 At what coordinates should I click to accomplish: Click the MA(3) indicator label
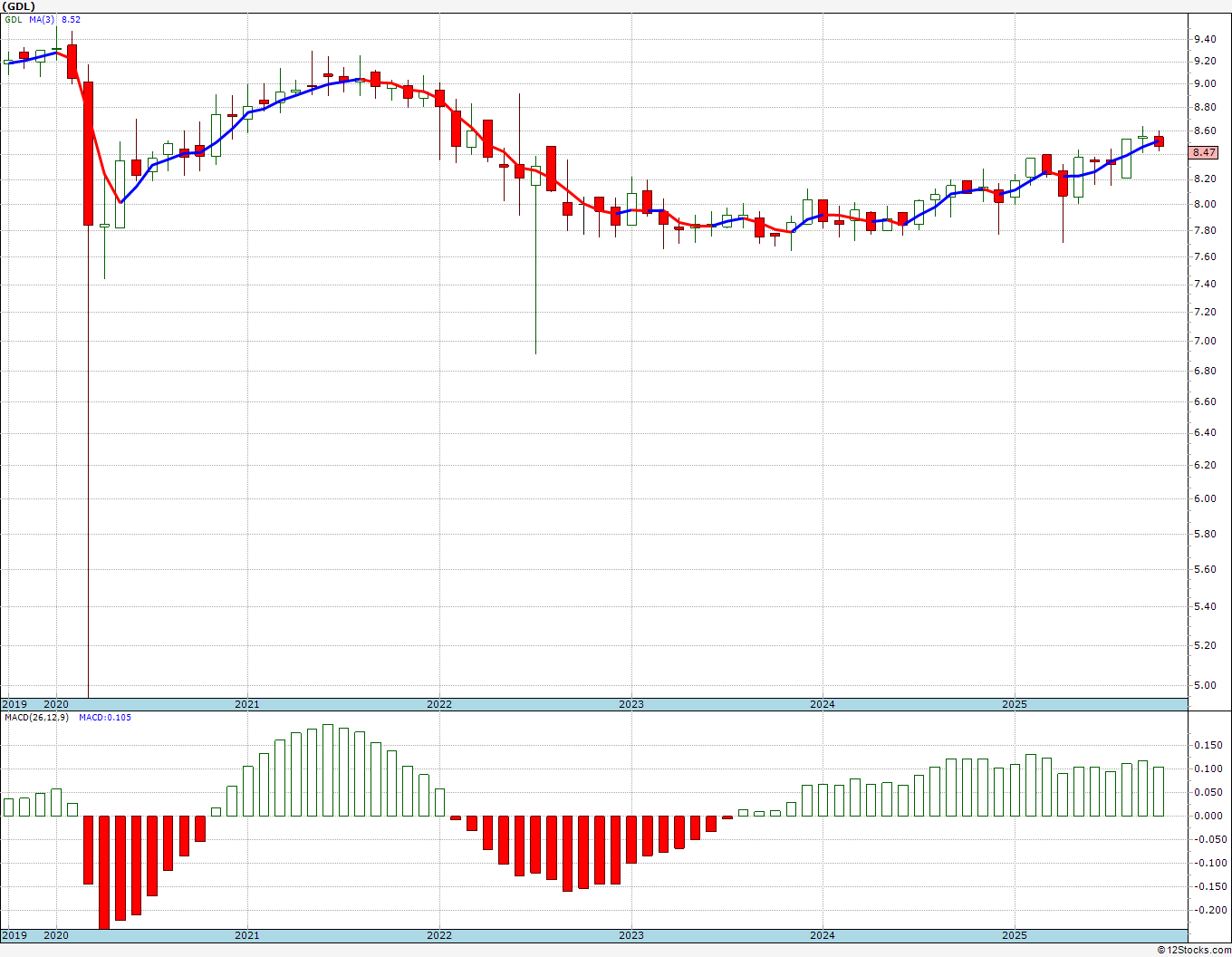pyautogui.click(x=41, y=19)
